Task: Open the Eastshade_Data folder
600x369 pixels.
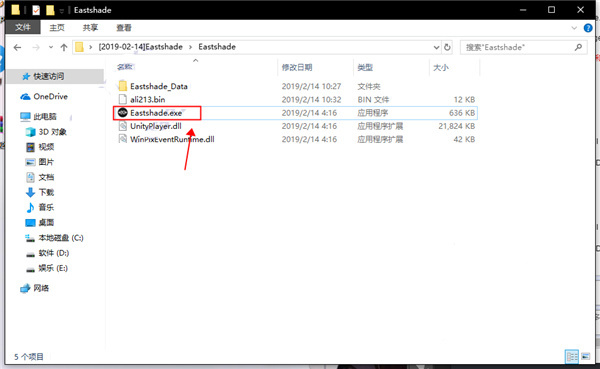Action: coord(159,86)
